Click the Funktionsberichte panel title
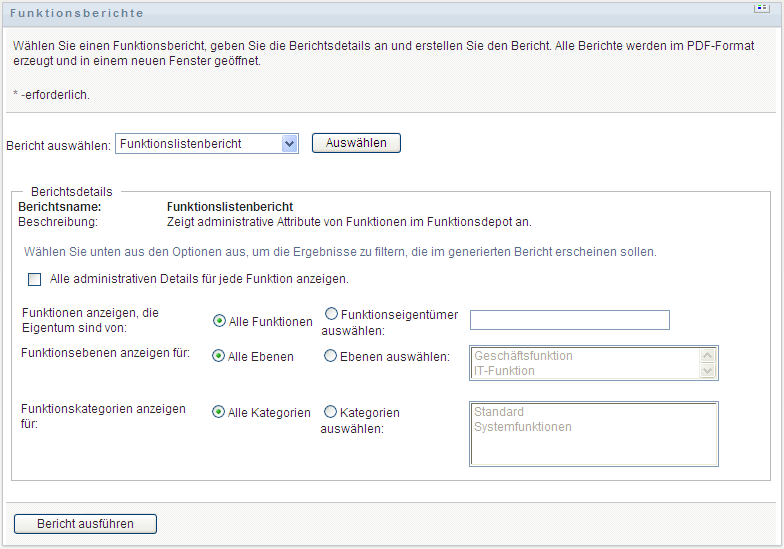Viewport: 784px width, 549px height. (x=76, y=13)
